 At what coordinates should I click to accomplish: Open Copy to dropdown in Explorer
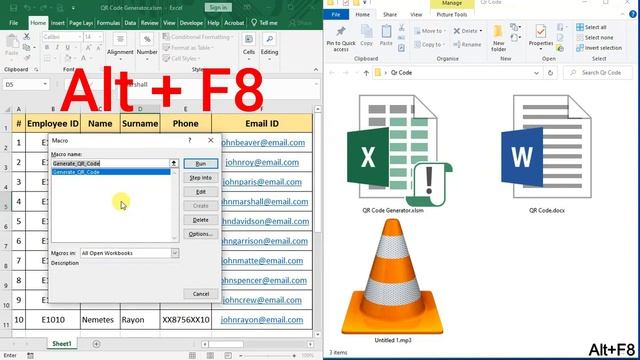click(429, 44)
